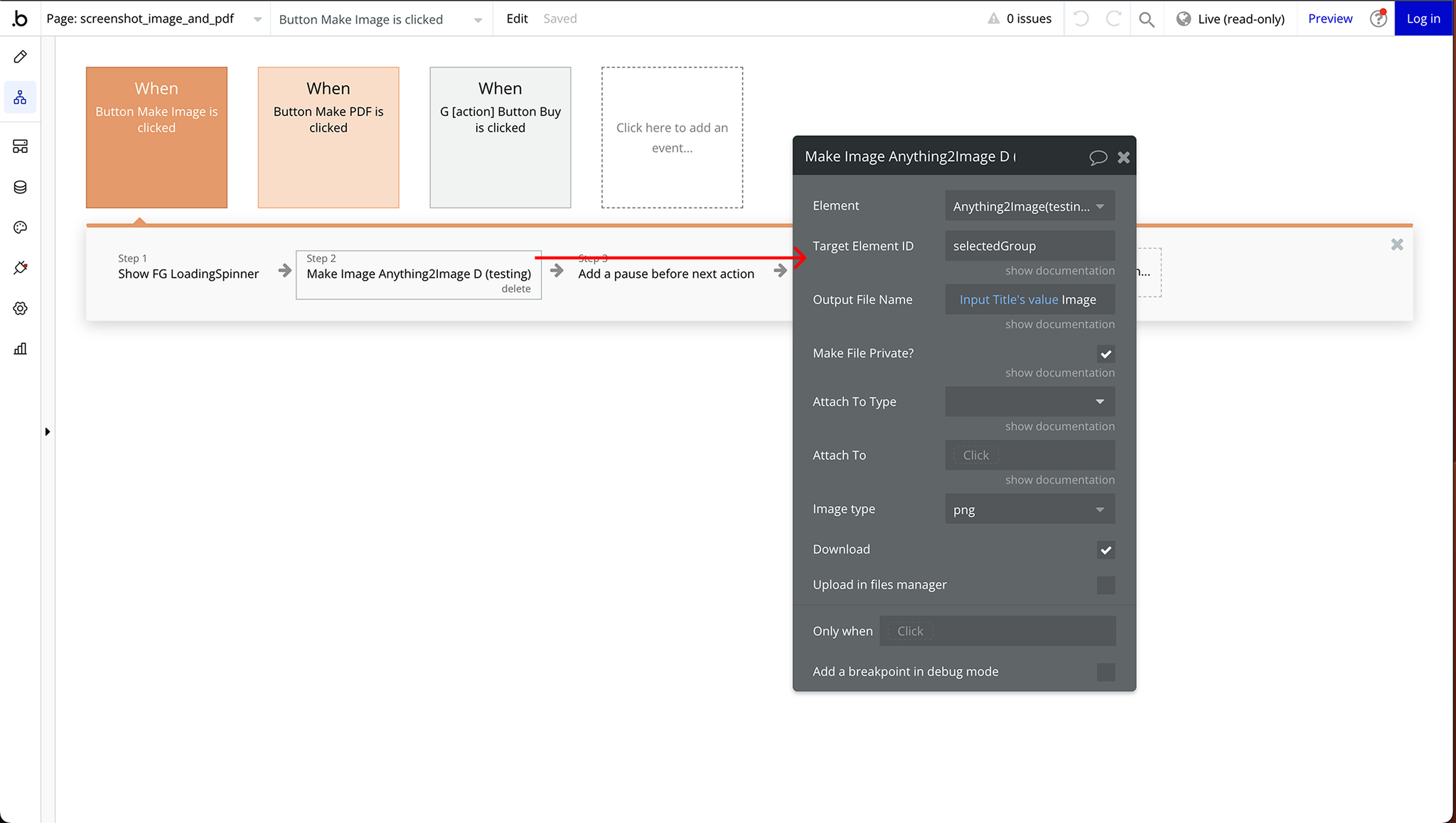This screenshot has width=1456, height=823.
Task: Click the plugins icon
Action: 20,268
